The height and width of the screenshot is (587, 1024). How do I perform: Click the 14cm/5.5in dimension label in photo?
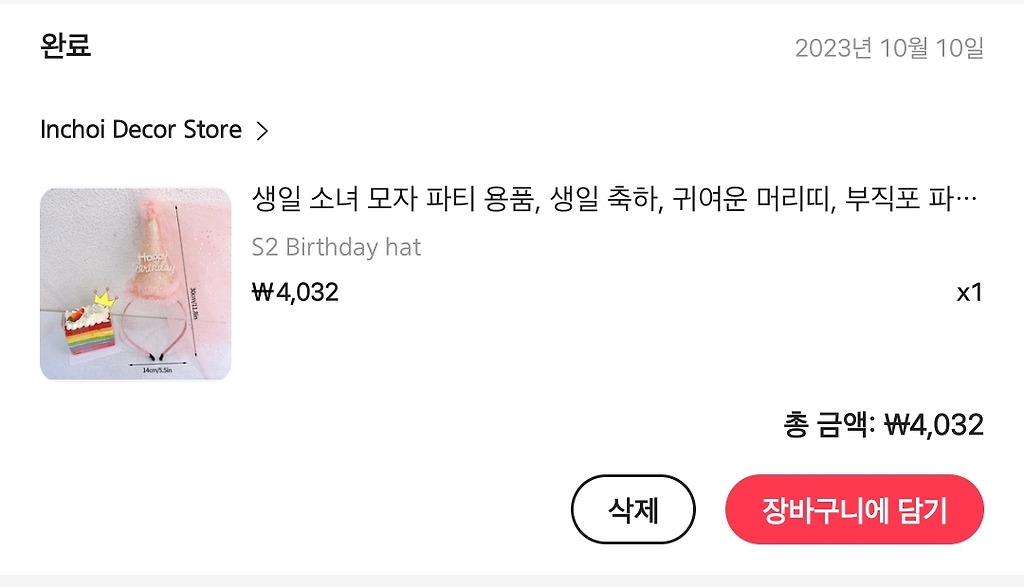tap(157, 370)
